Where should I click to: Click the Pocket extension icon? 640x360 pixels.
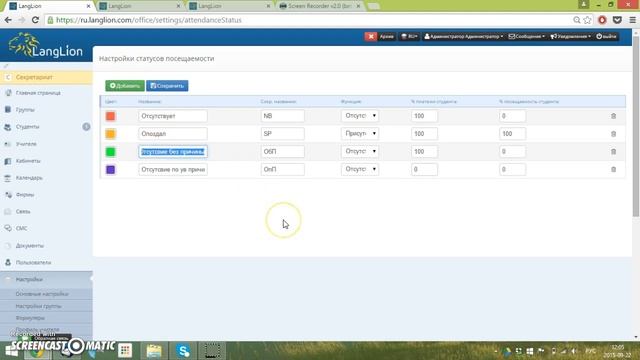(617, 20)
